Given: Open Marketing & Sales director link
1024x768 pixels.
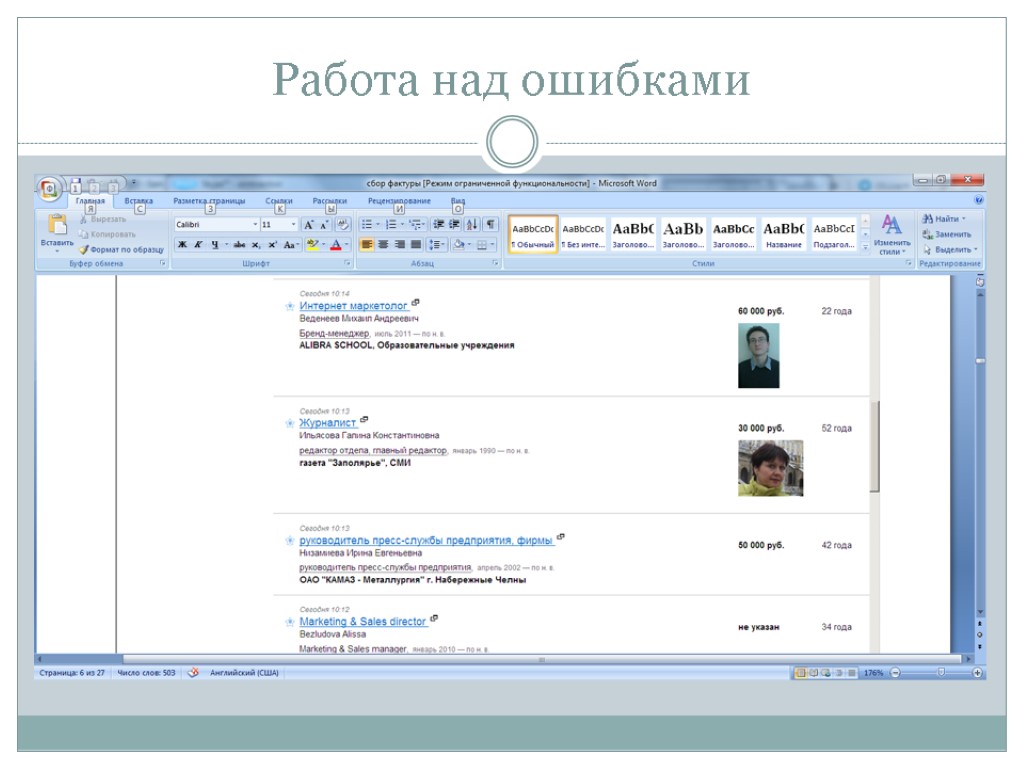Looking at the screenshot, I should 363,622.
